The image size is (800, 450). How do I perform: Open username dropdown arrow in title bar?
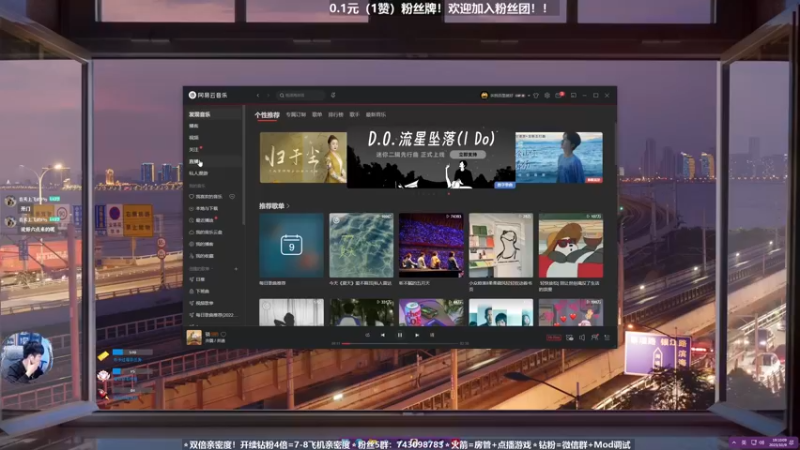coord(529,95)
